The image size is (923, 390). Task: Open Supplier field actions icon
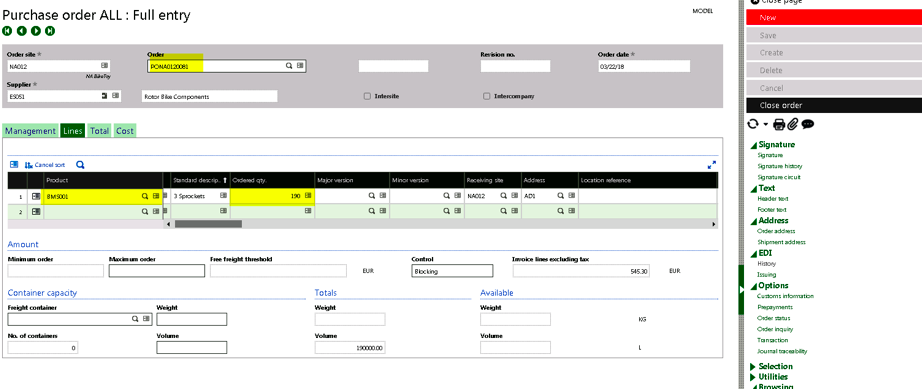(115, 95)
